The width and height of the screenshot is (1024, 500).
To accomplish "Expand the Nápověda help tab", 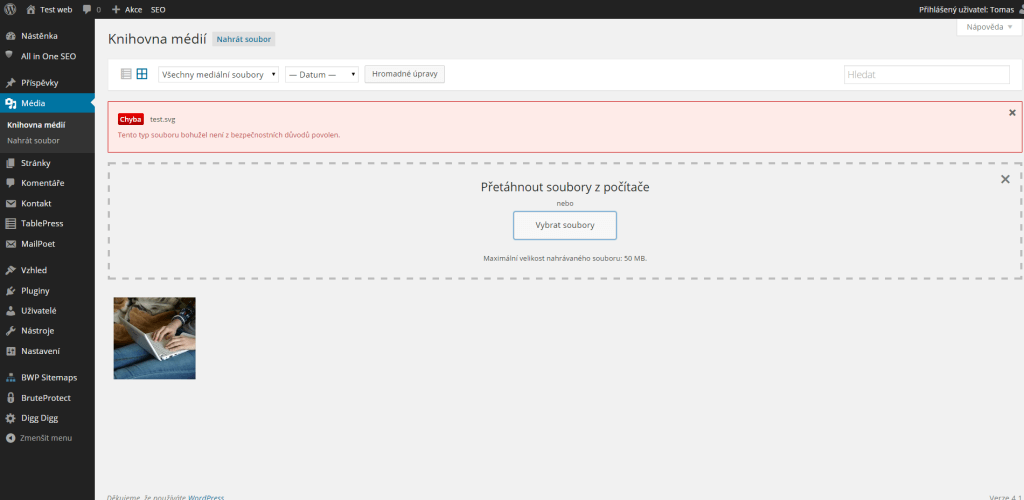I will 989,27.
